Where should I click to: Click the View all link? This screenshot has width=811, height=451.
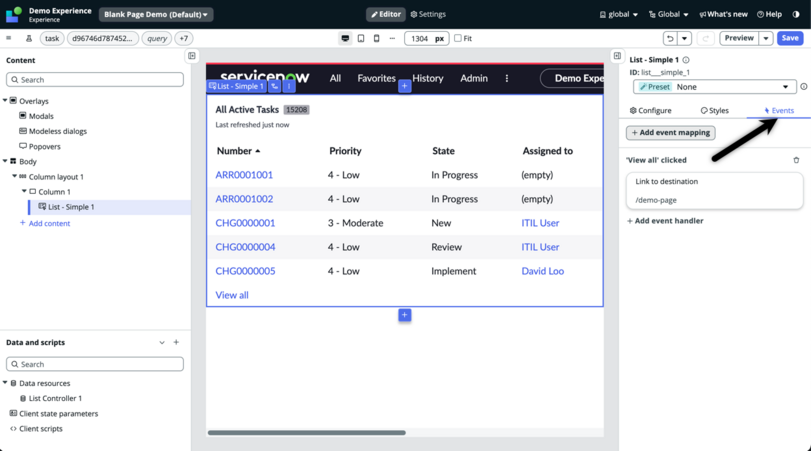pyautogui.click(x=232, y=295)
